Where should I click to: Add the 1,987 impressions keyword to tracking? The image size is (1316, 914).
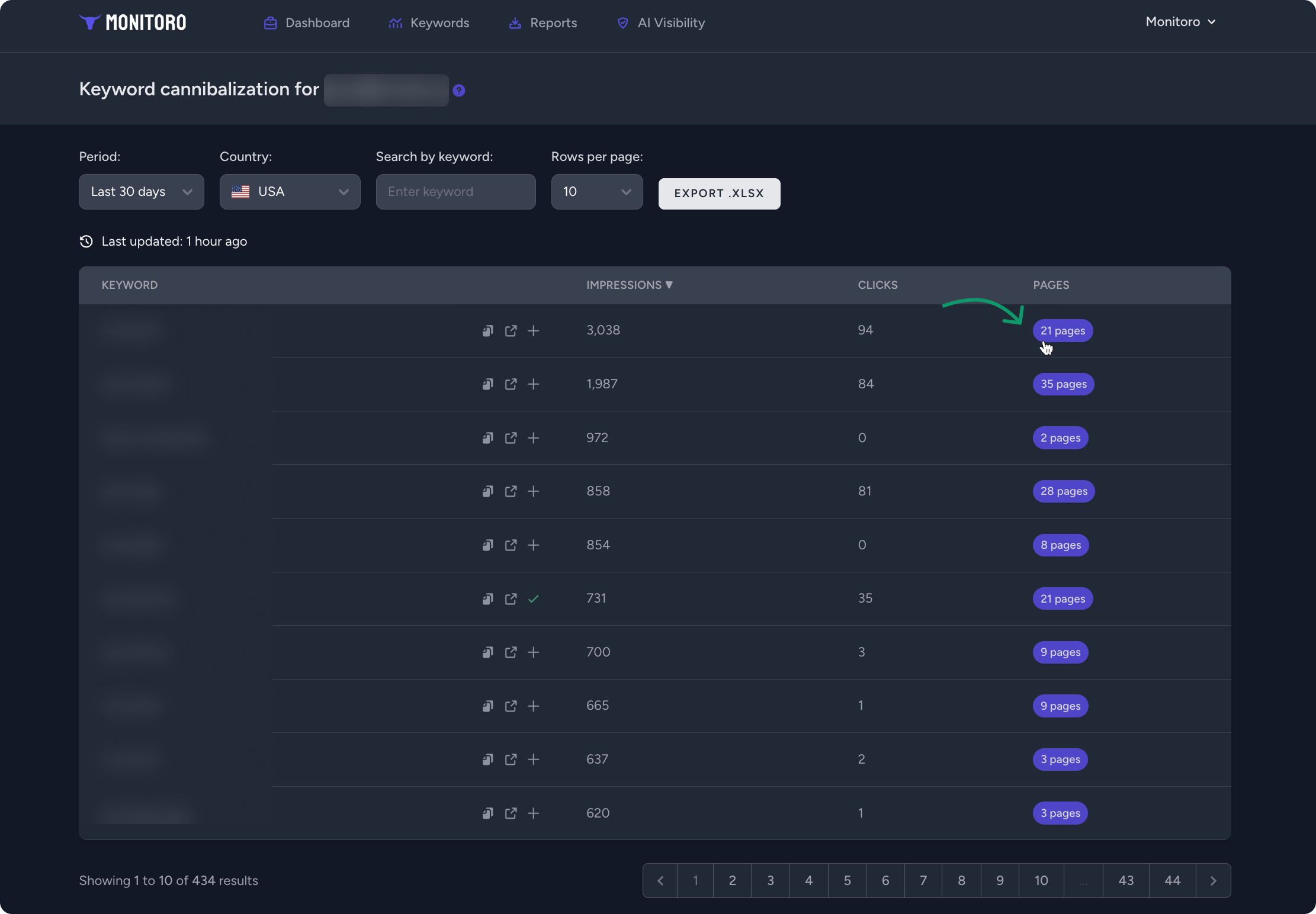pyautogui.click(x=532, y=384)
